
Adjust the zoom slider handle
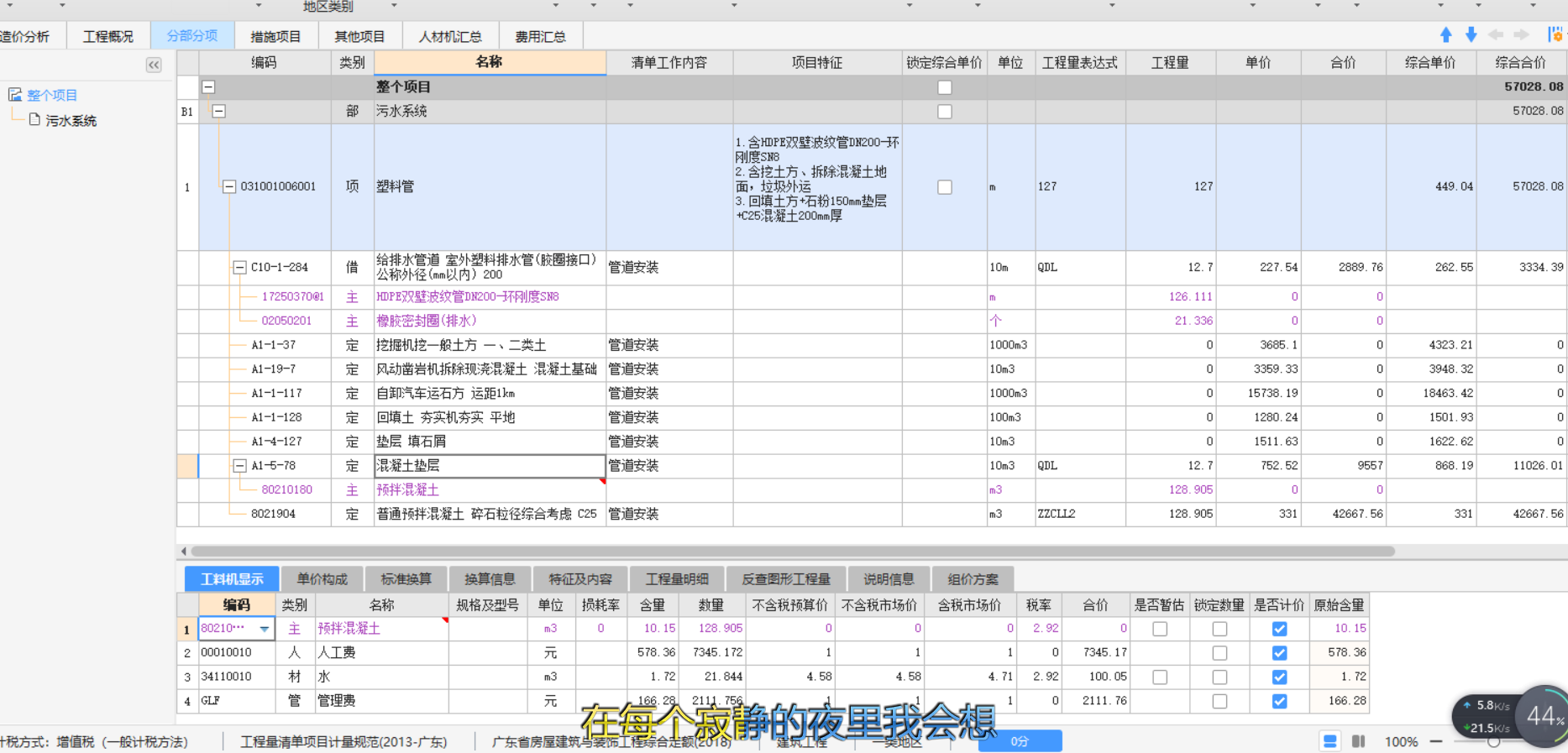click(1494, 743)
